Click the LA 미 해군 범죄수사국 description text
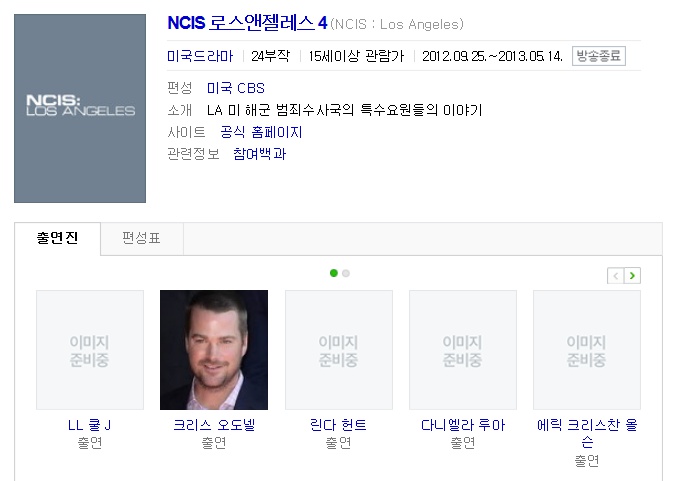 tap(344, 110)
